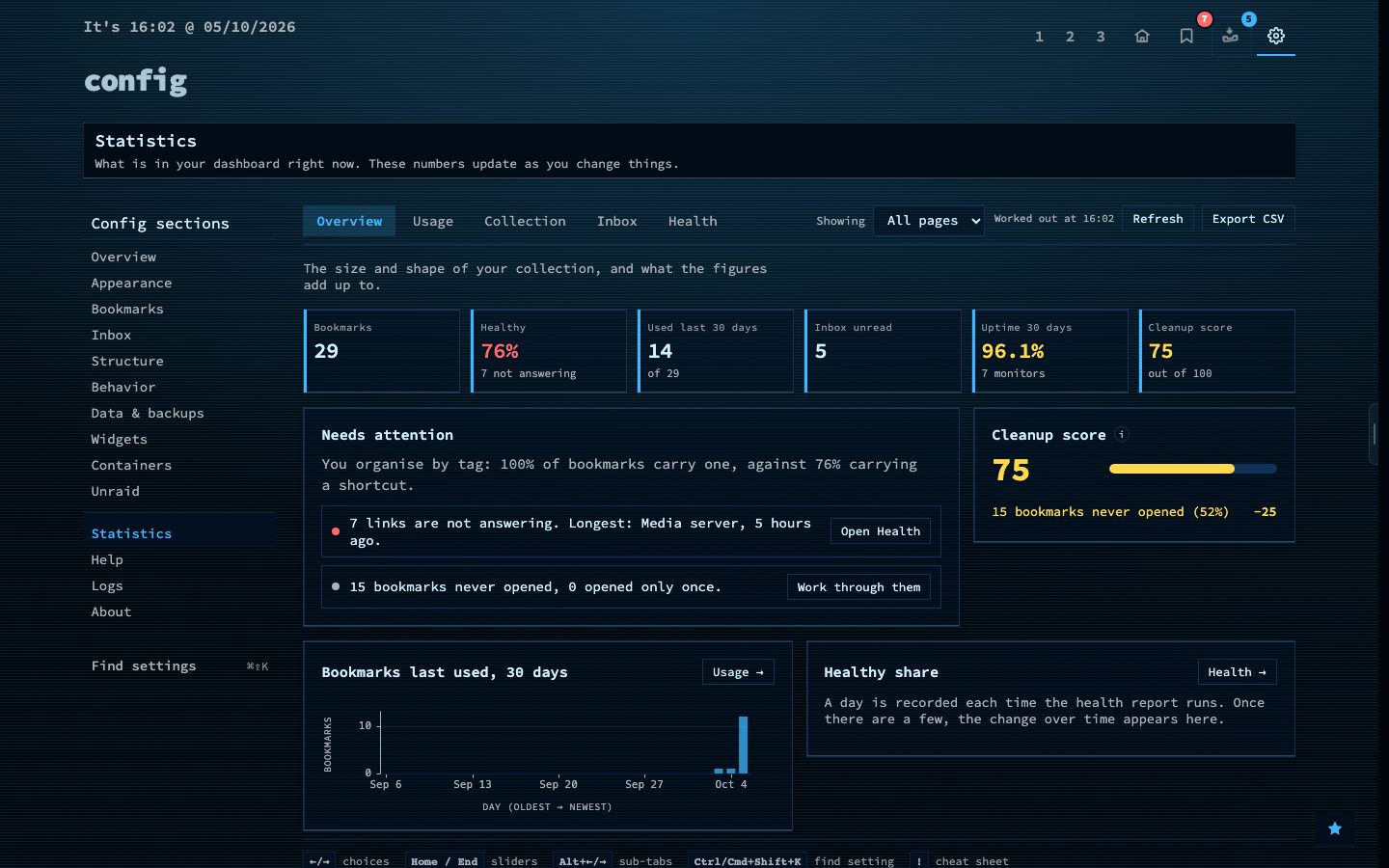The width and height of the screenshot is (1389, 868).
Task: Click the settings gear icon
Action: coord(1275,37)
